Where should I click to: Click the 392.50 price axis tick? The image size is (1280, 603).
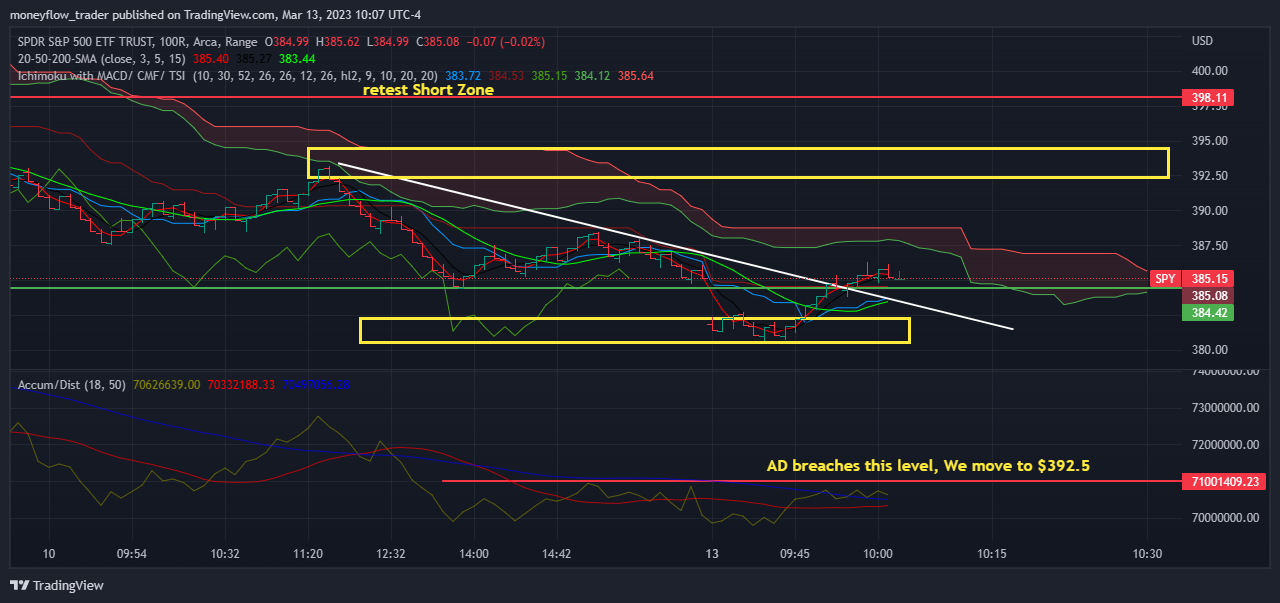(x=1209, y=176)
